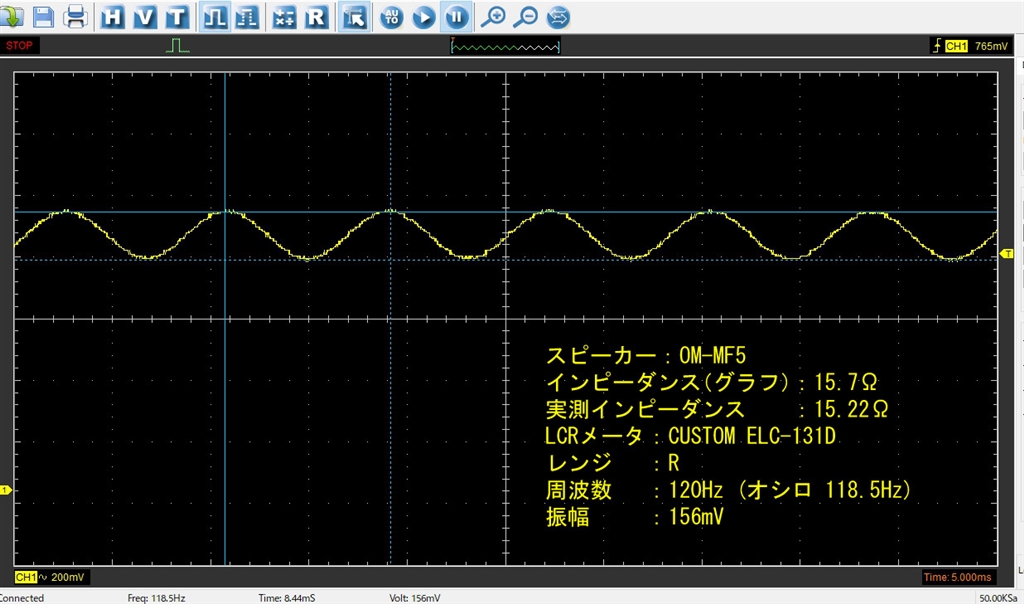The height and width of the screenshot is (604, 1024).
Task: Start acquisition with the play button
Action: click(424, 17)
